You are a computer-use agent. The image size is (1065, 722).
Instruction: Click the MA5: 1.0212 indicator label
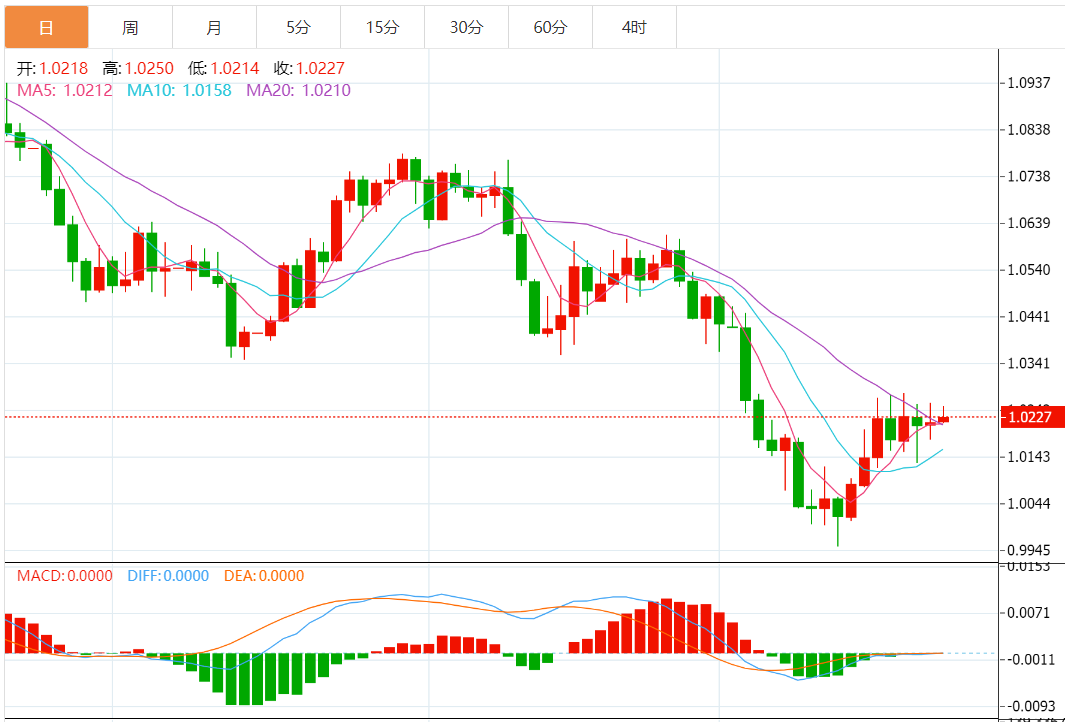pos(65,90)
